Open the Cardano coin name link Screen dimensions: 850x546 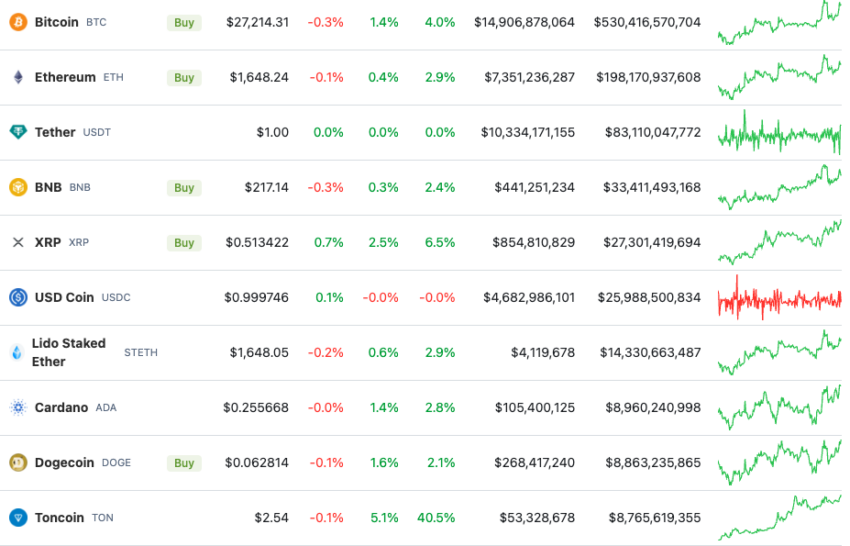pos(61,408)
